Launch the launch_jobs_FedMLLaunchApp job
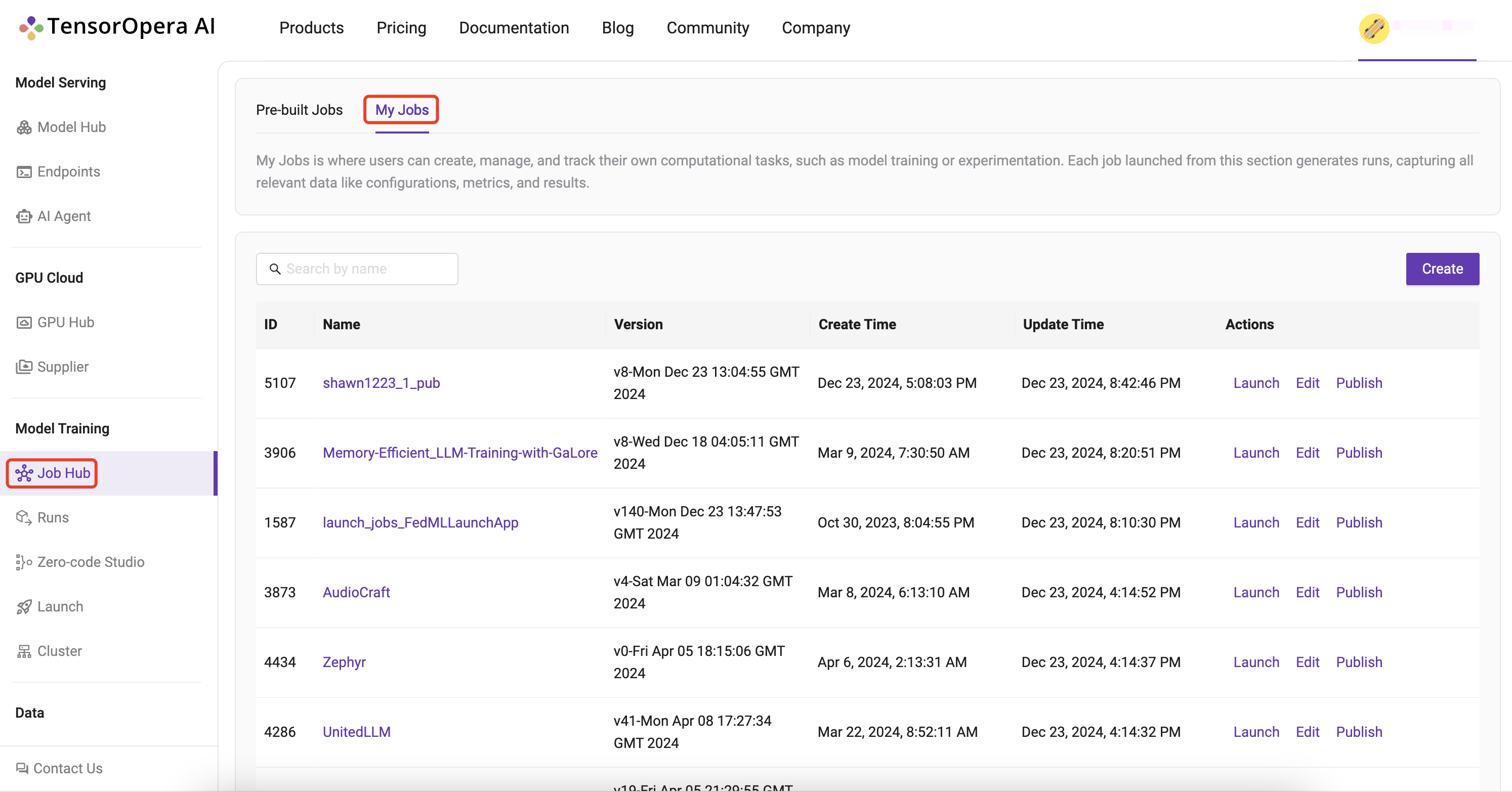1512x792 pixels. (x=1256, y=523)
